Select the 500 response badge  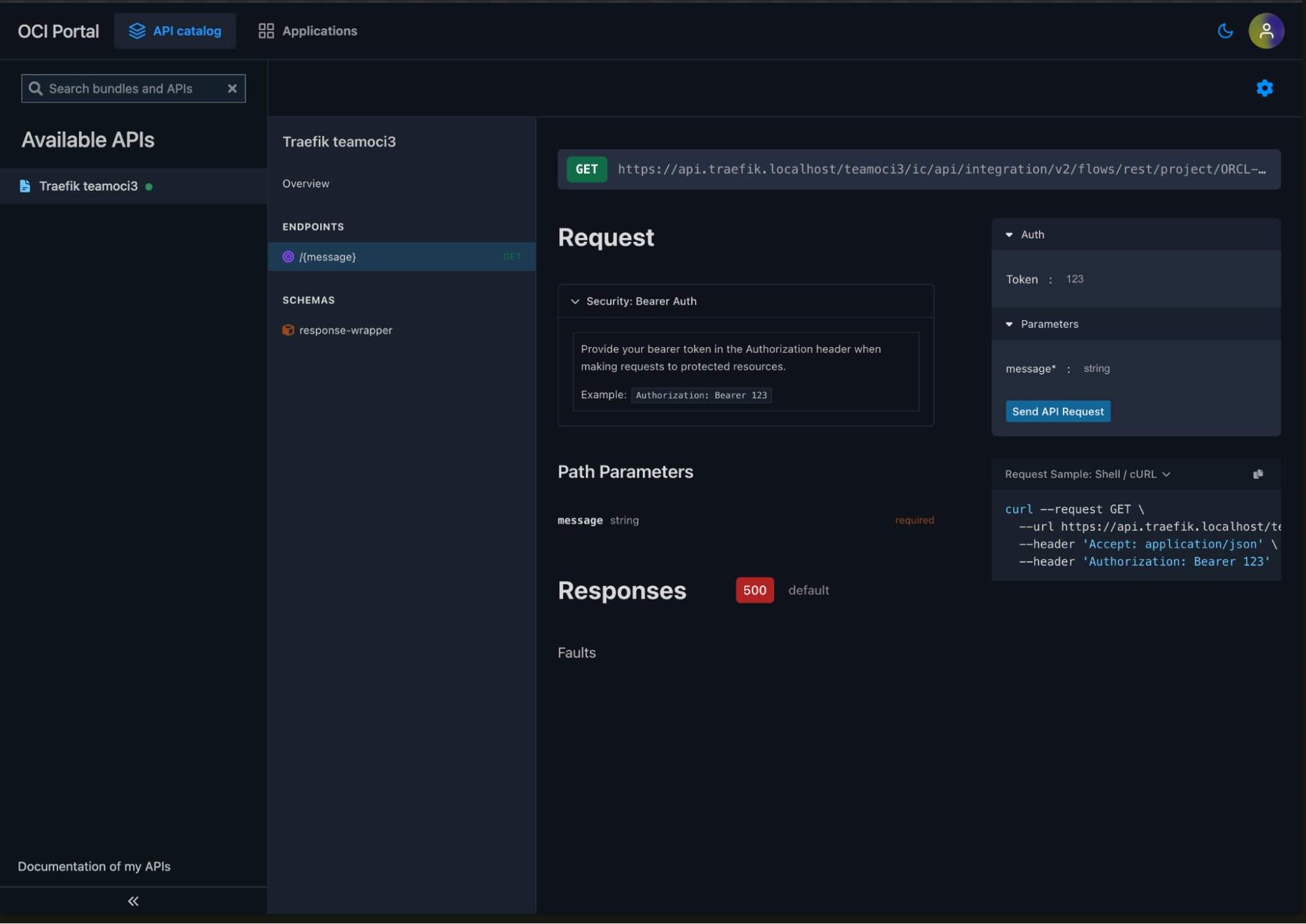(755, 590)
